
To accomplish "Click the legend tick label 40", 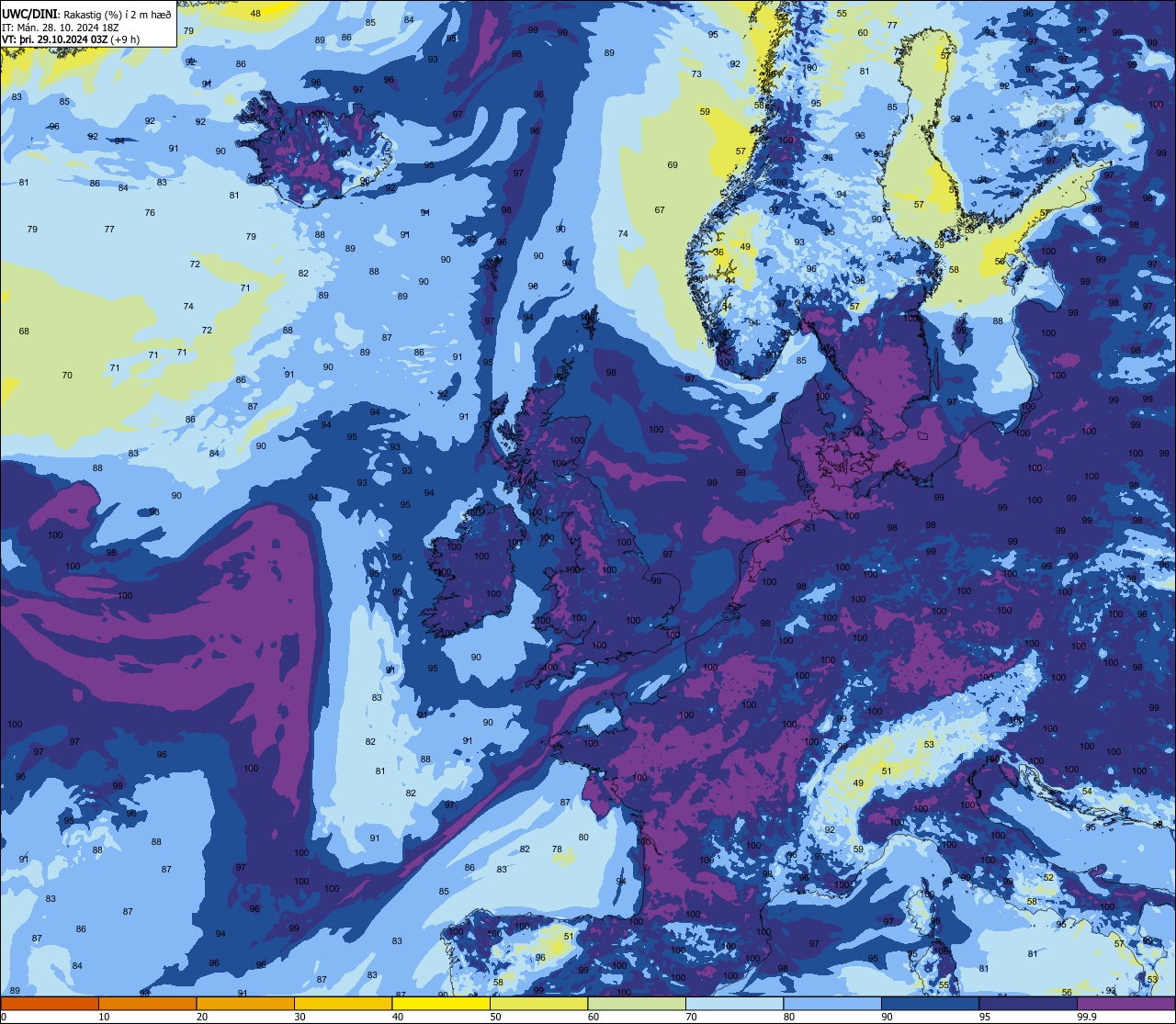I will click(398, 1017).
